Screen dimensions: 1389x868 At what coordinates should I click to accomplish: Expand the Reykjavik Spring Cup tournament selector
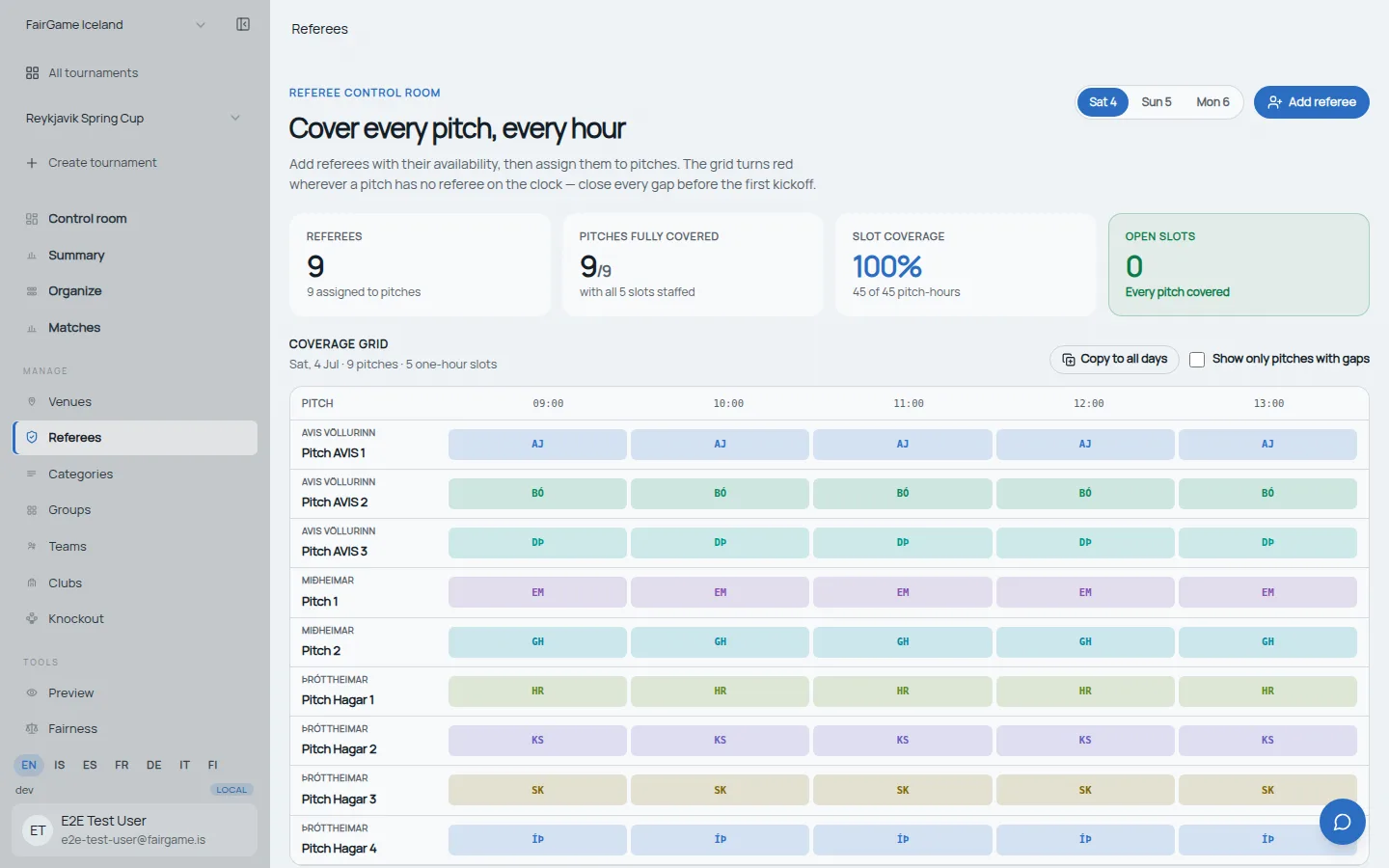tap(134, 119)
